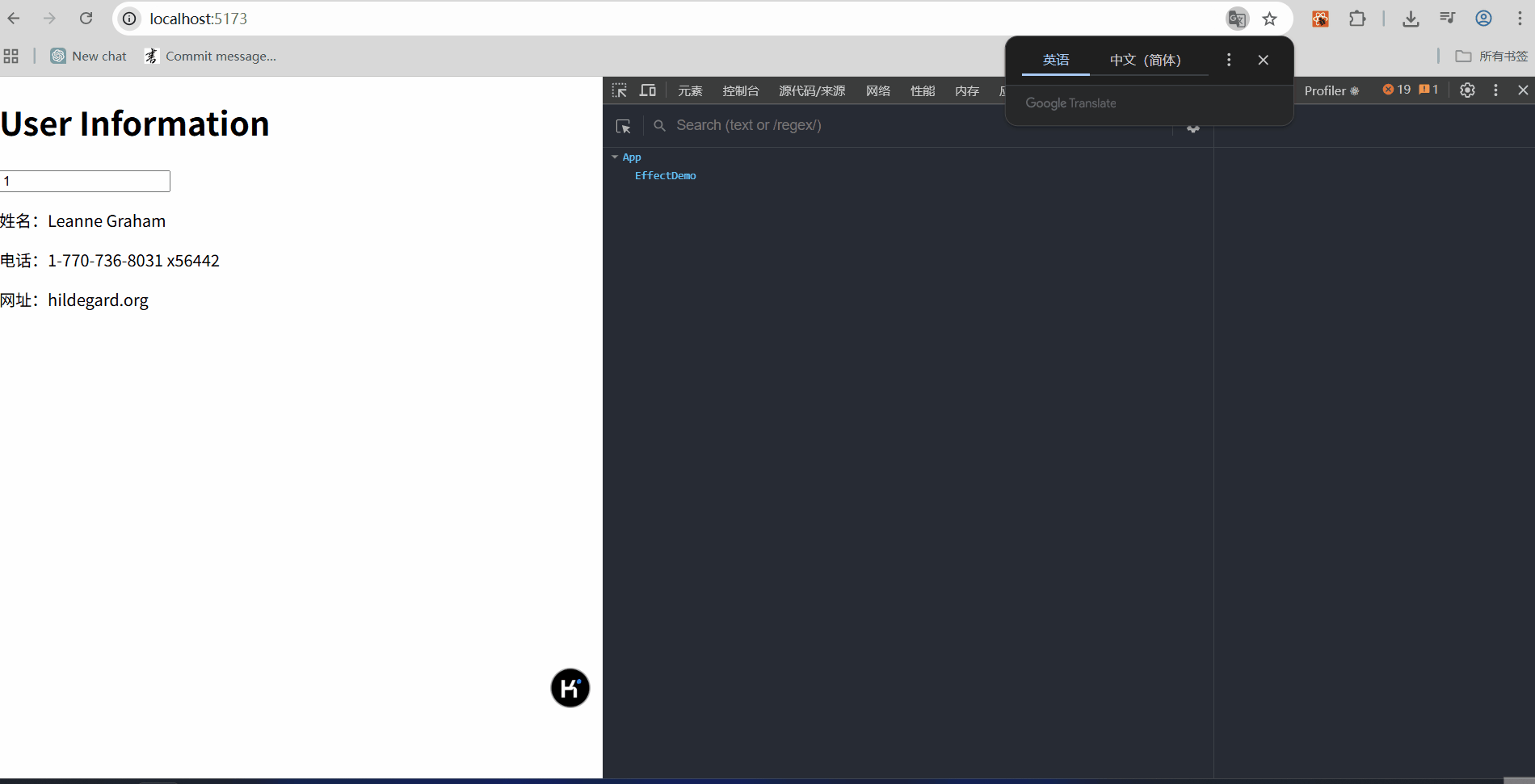Open the Commit message bookmark
Image resolution: width=1535 pixels, height=784 pixels.
coord(210,56)
